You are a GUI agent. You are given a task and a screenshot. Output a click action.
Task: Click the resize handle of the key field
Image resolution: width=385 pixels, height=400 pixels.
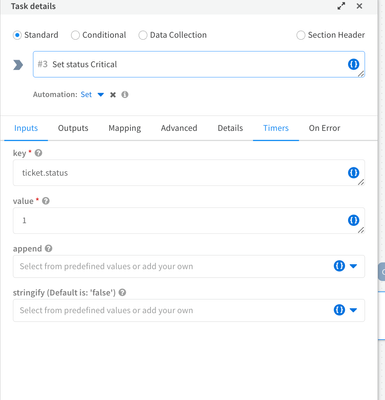click(x=361, y=182)
